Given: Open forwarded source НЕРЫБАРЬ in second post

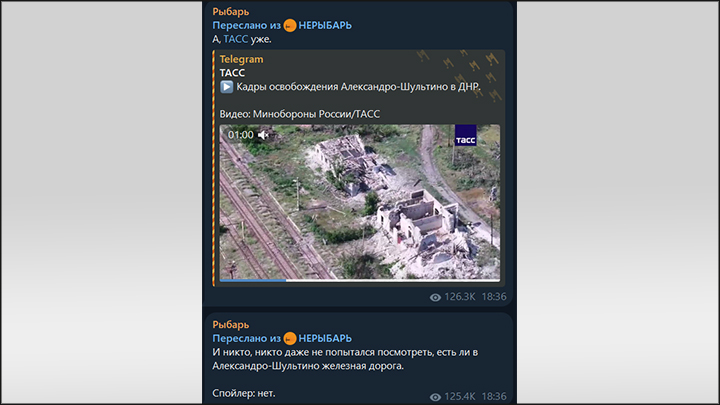Looking at the screenshot, I should pos(325,339).
